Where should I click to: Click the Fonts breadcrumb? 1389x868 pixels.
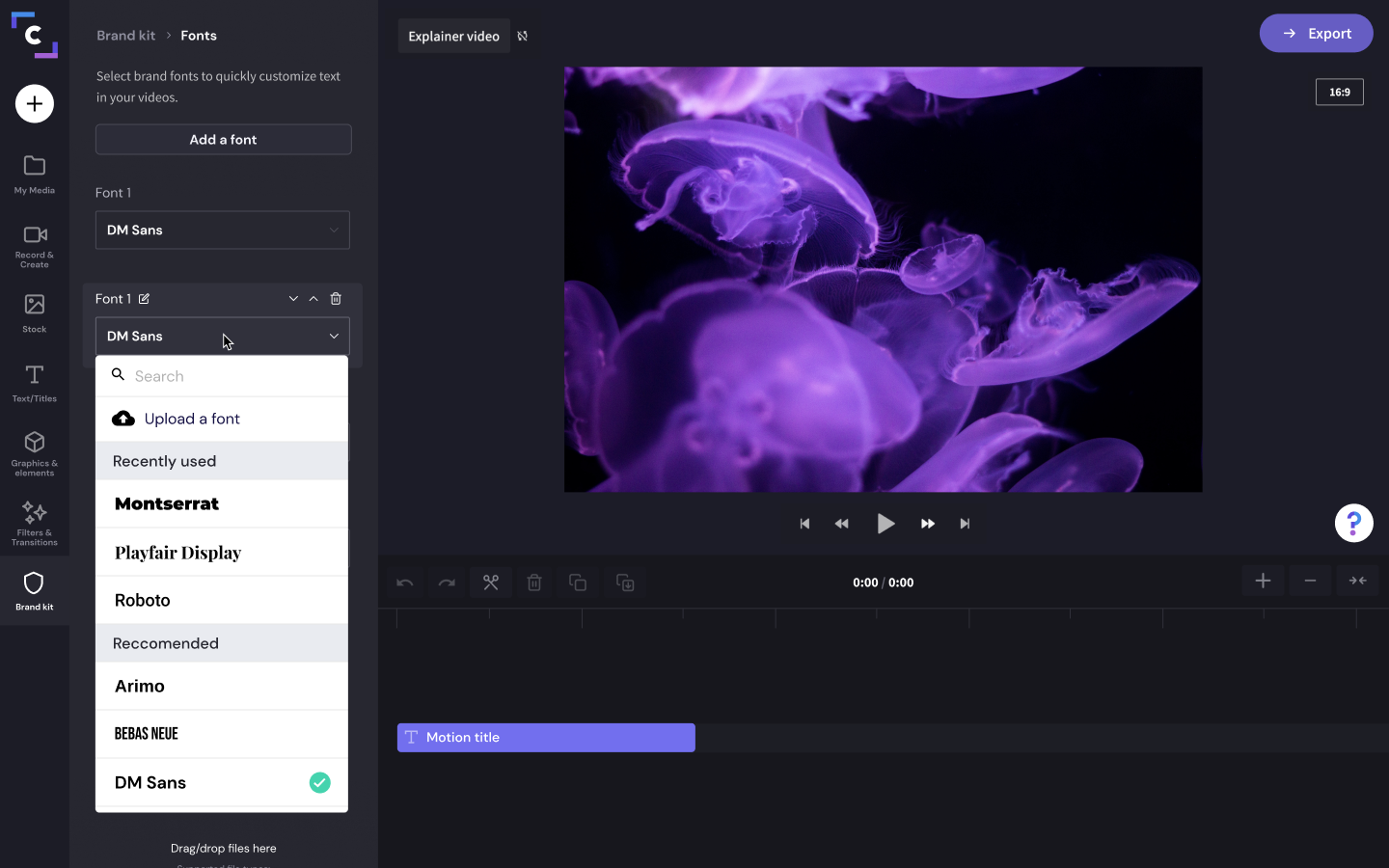click(199, 36)
